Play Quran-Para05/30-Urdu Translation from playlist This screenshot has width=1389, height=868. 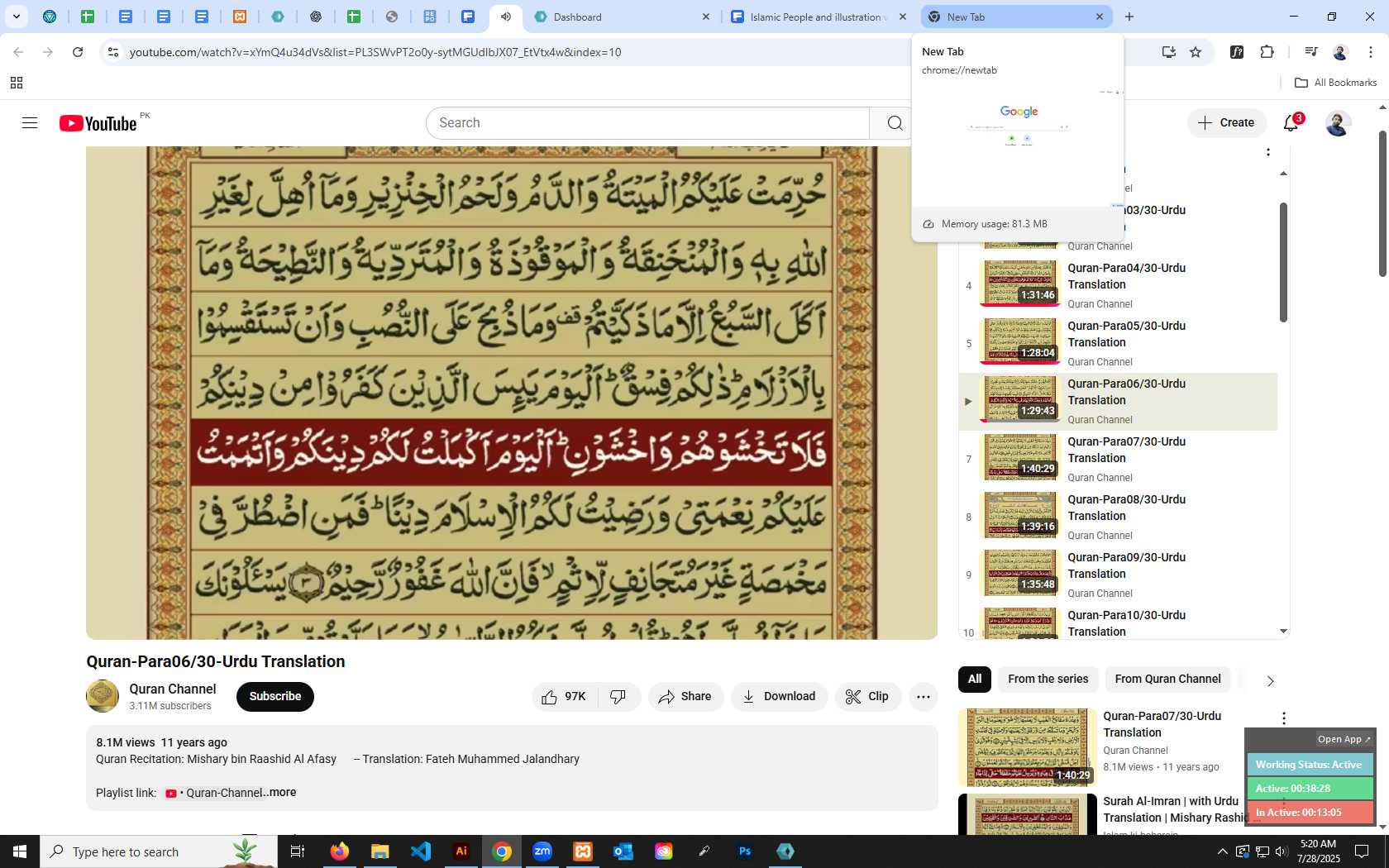pos(1118,344)
